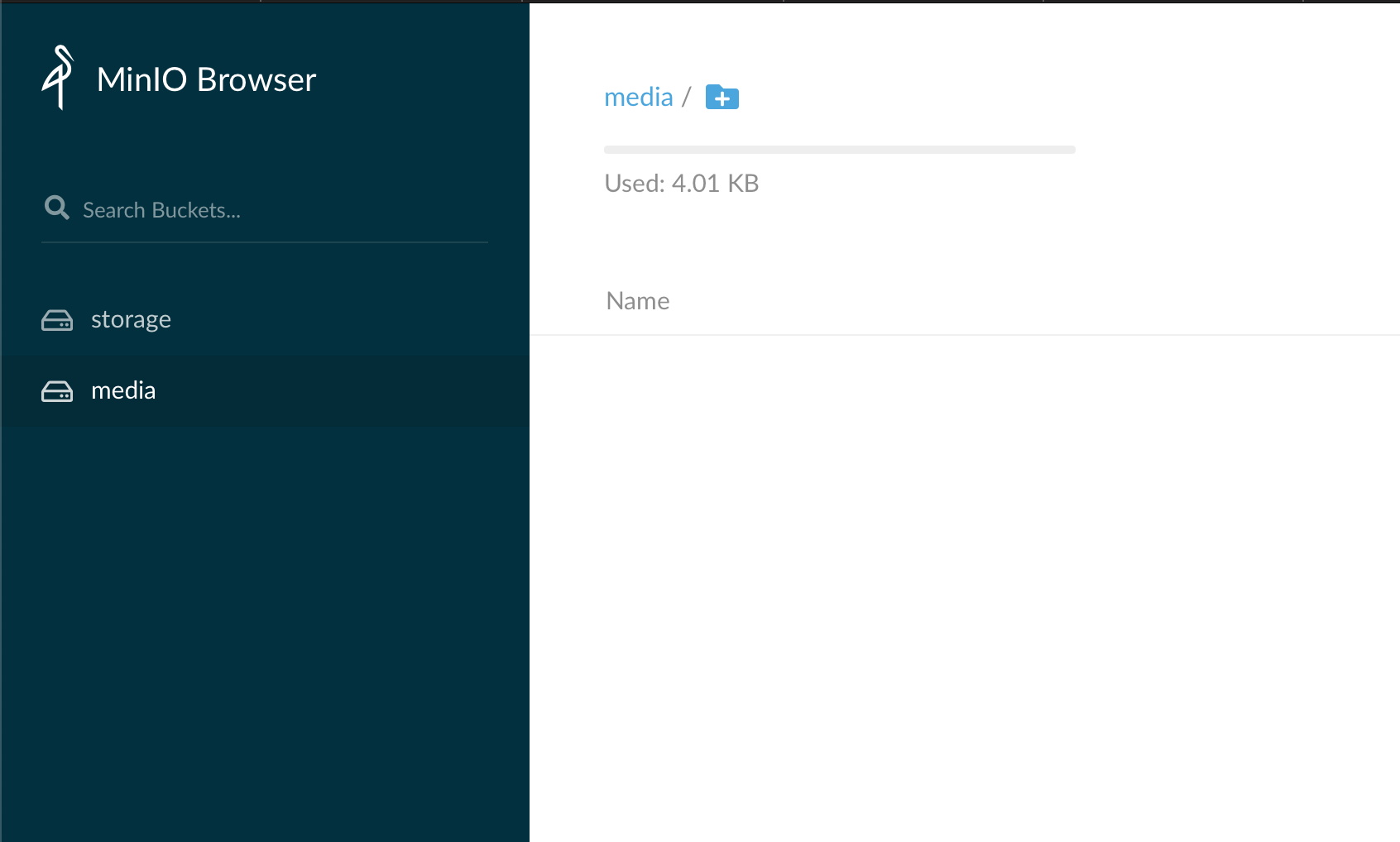Click the media bucket drive icon
Viewport: 1400px width, 842px height.
(57, 391)
